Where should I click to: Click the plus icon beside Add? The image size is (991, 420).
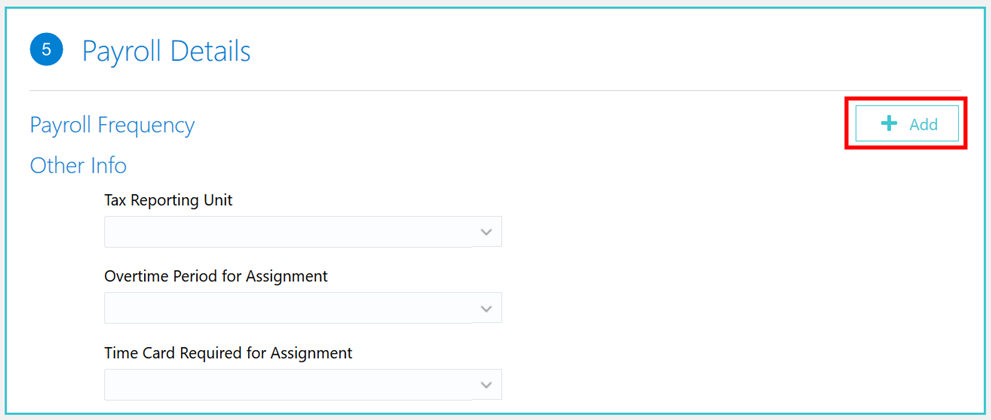[888, 124]
